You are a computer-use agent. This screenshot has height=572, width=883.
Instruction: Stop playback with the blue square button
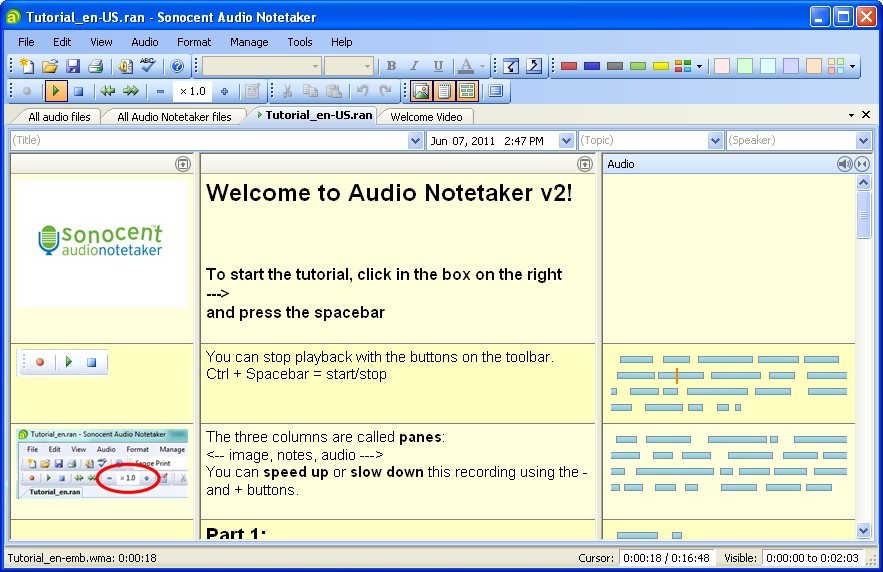[x=79, y=91]
